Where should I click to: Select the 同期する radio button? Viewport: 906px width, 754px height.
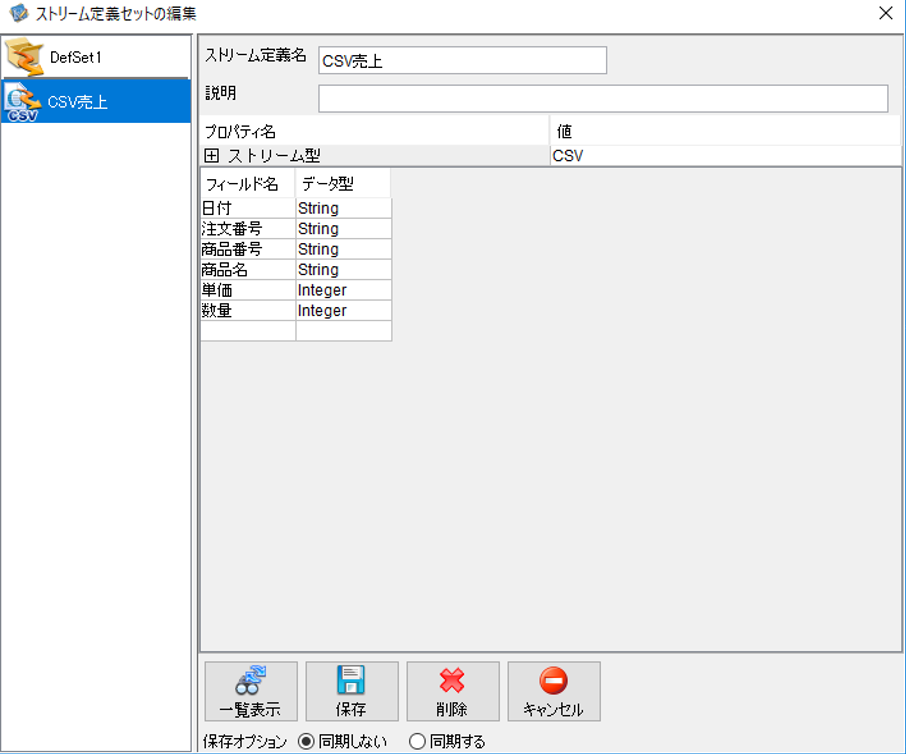[x=417, y=741]
